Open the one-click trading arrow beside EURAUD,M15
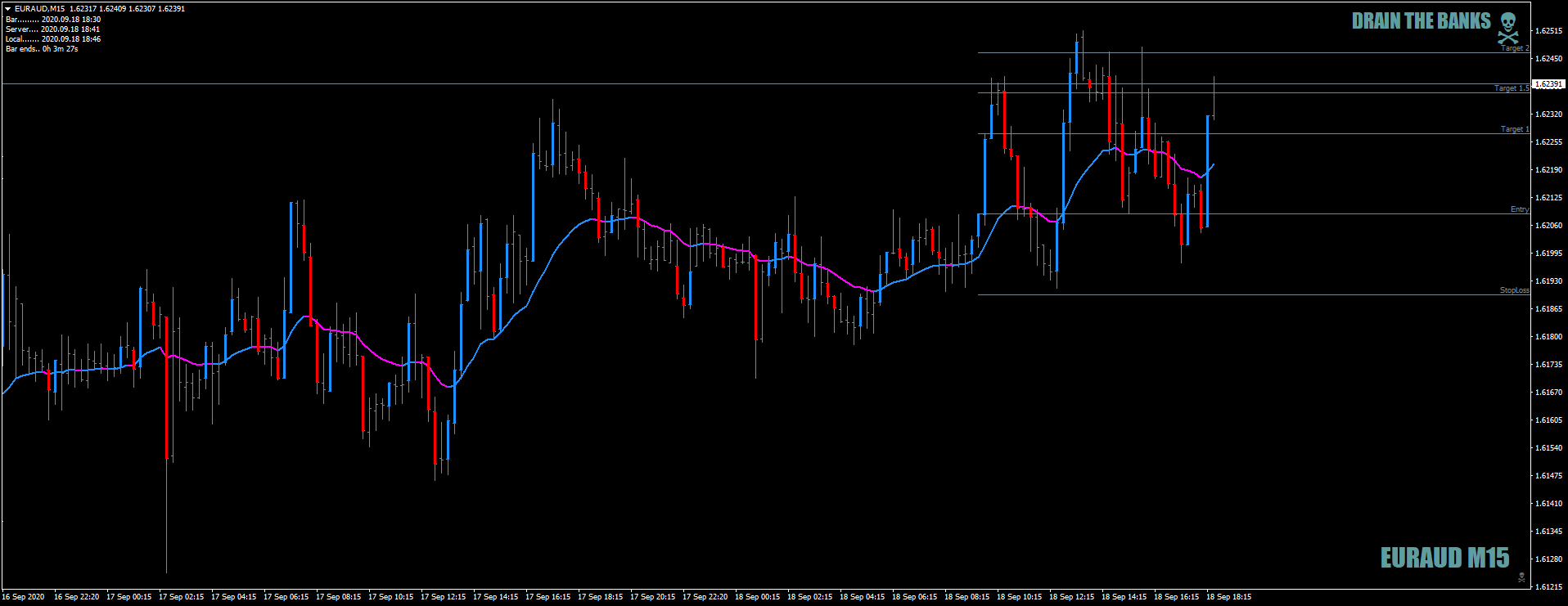Screen dimensions: 1568x606 [8, 9]
